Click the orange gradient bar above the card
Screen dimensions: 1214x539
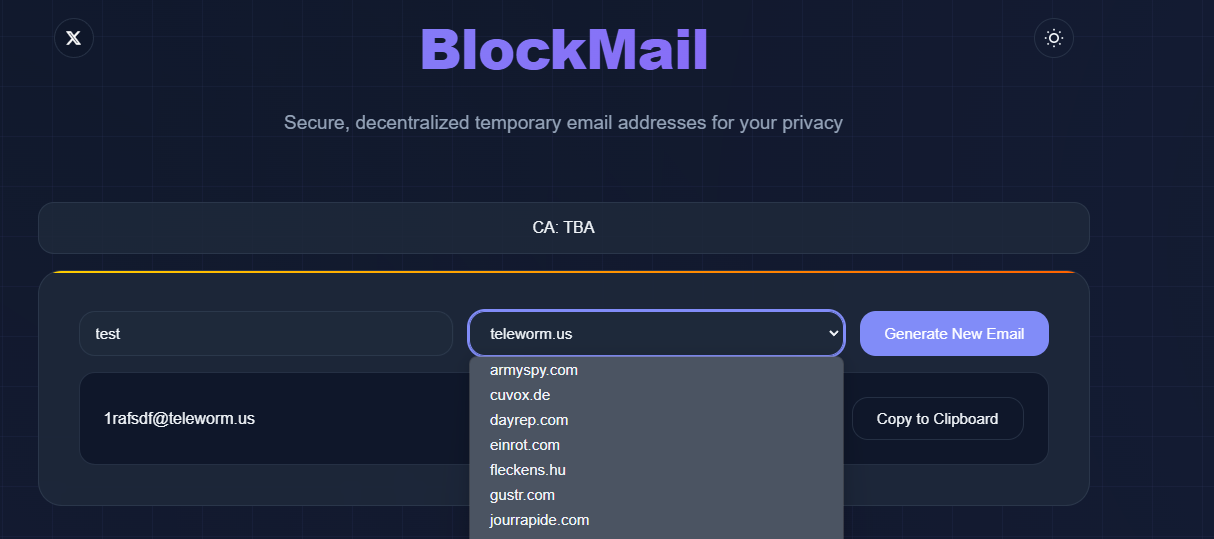[563, 272]
